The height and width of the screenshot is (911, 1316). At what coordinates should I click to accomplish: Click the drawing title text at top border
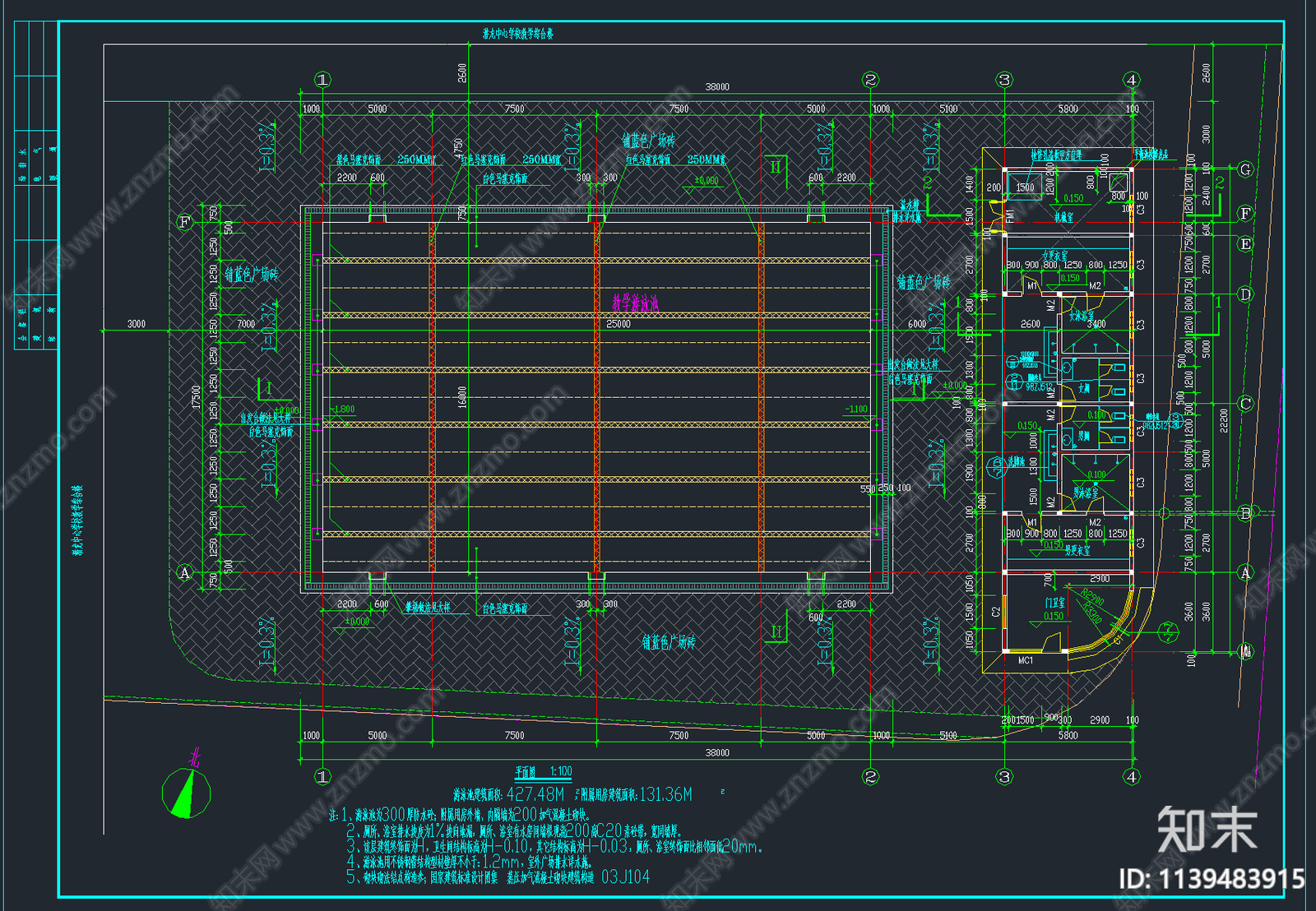point(518,34)
